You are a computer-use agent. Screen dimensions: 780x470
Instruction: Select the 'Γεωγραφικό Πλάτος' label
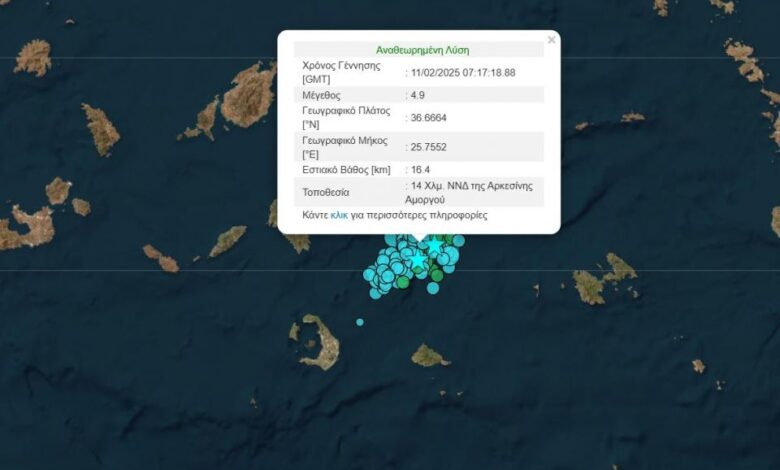346,111
